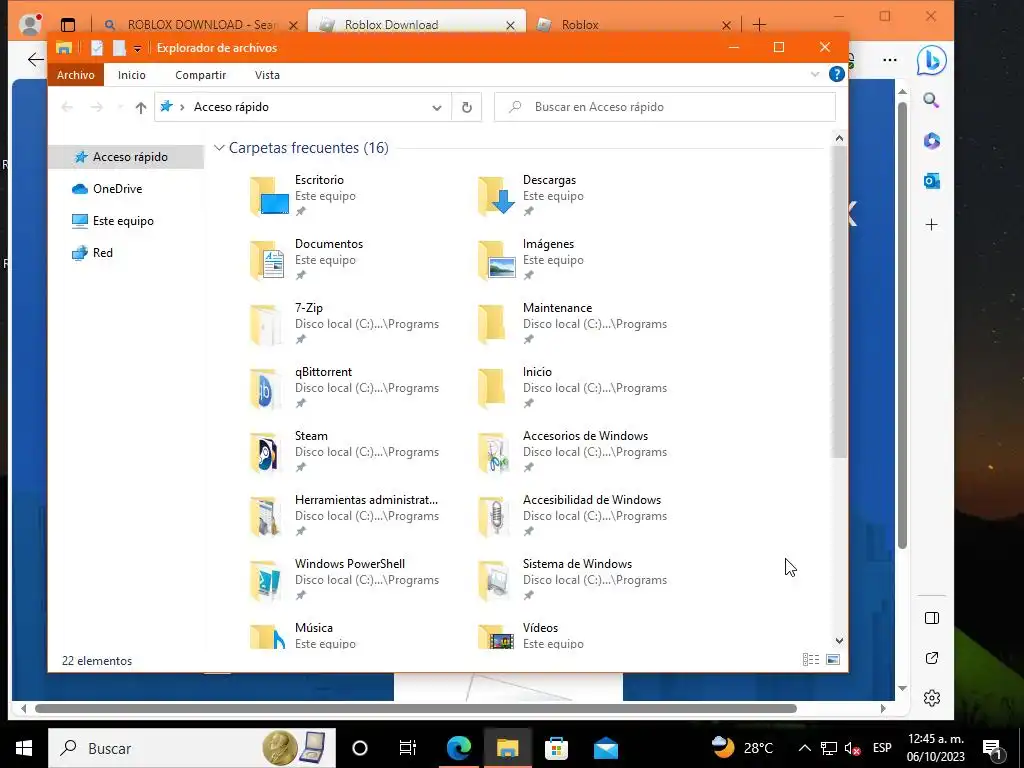The image size is (1024, 768).
Task: Switch to large icons view layout
Action: coord(833,660)
